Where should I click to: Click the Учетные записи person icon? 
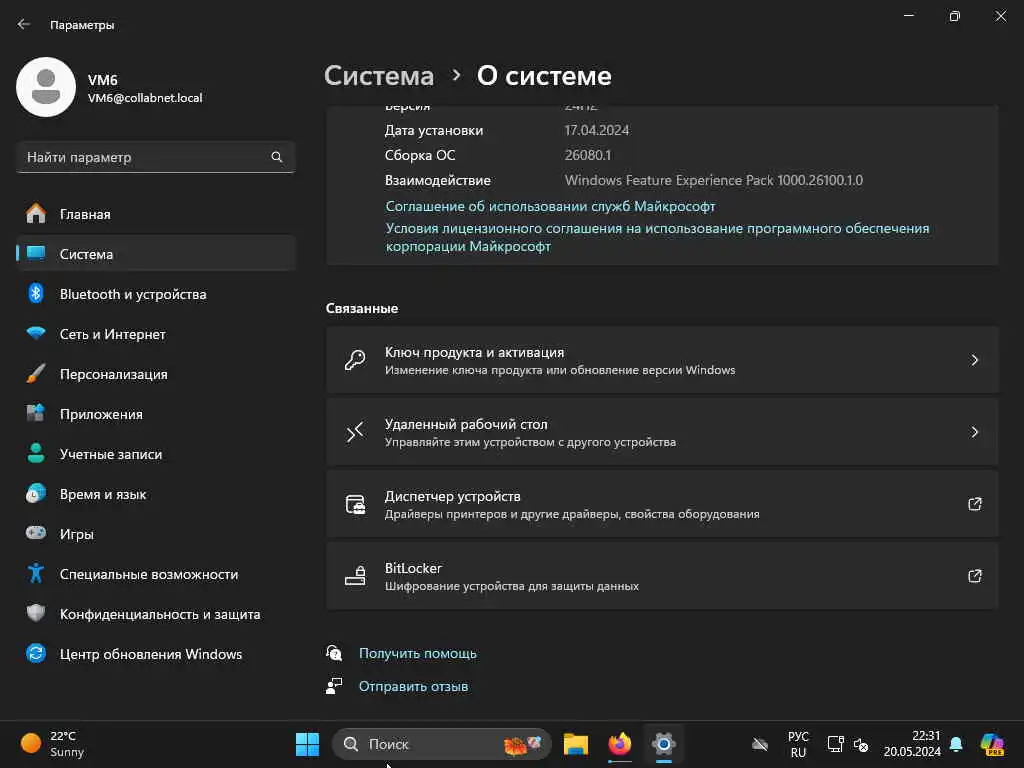[36, 453]
